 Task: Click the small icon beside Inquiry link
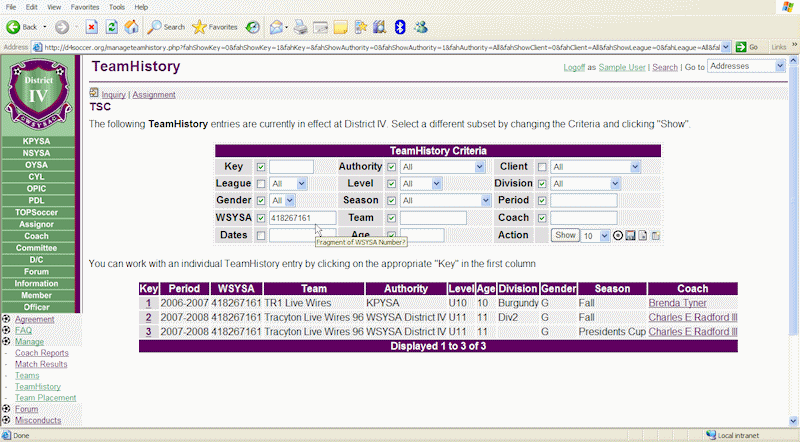[x=94, y=94]
